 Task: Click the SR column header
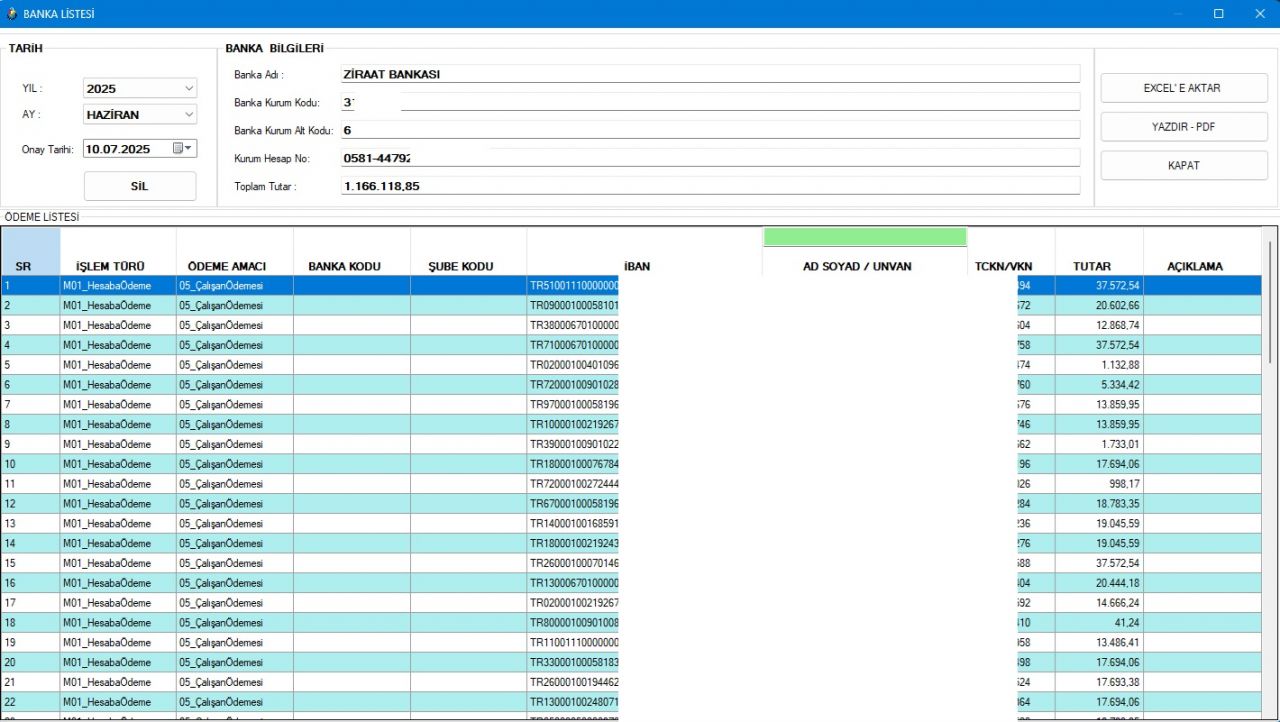tap(23, 266)
